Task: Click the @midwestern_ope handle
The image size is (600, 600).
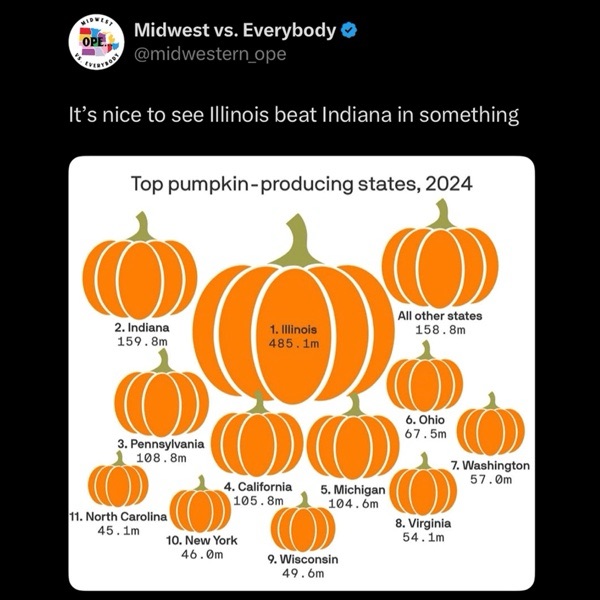Action: (x=210, y=54)
